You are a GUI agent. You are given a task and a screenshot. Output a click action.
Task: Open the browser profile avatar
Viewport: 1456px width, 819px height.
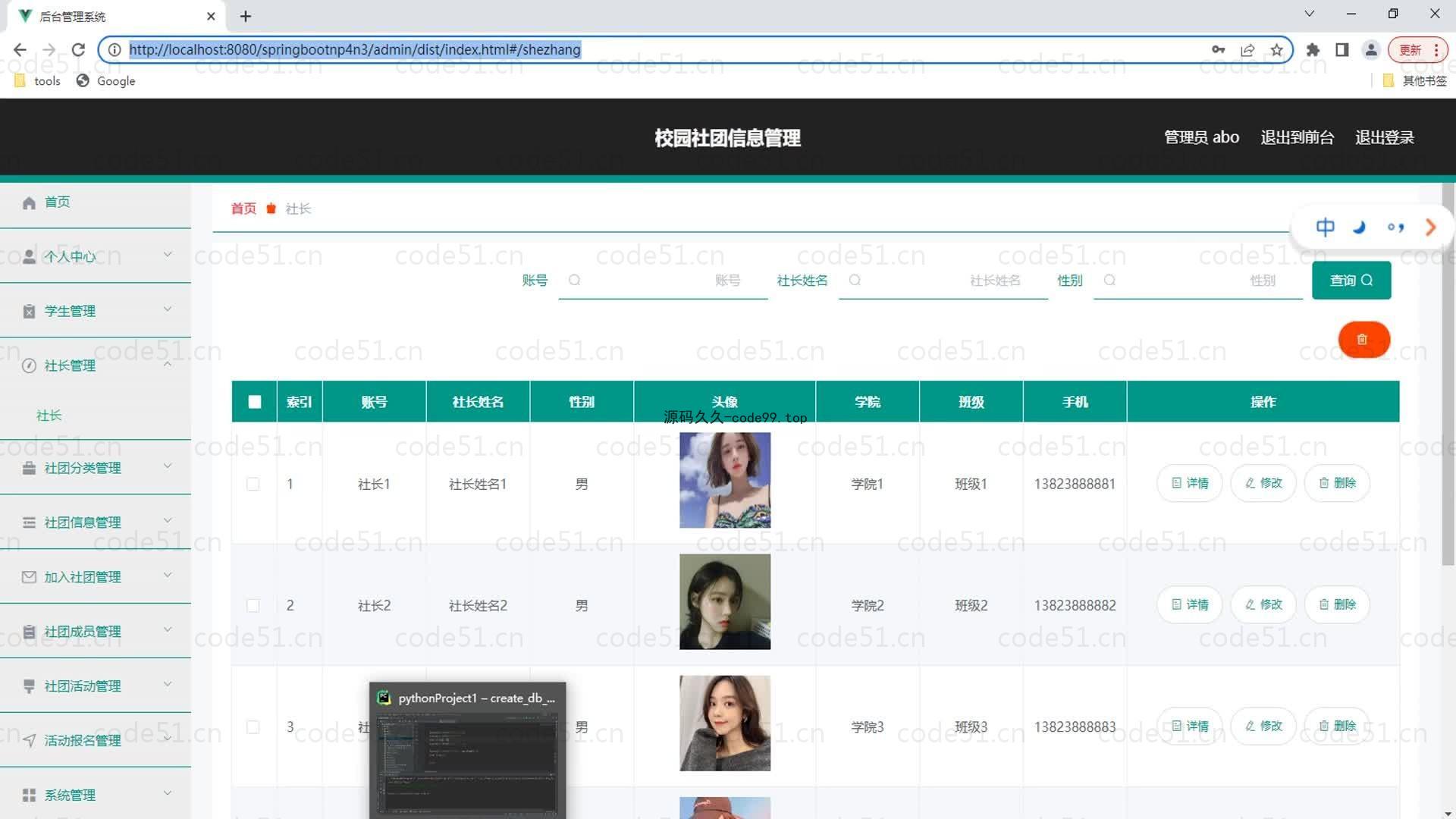point(1370,49)
